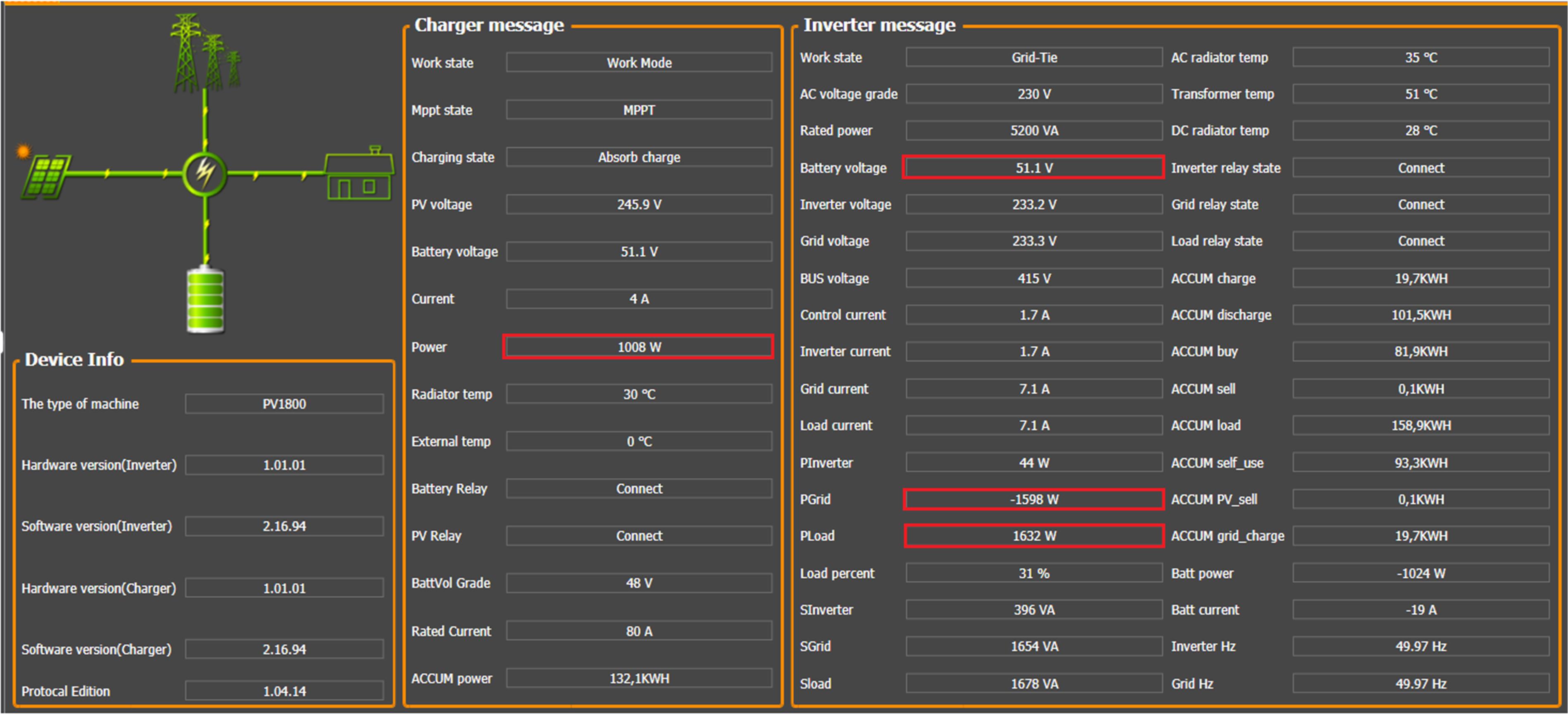Click the ACCUM discharge 101,5KWH field

[x=1420, y=315]
